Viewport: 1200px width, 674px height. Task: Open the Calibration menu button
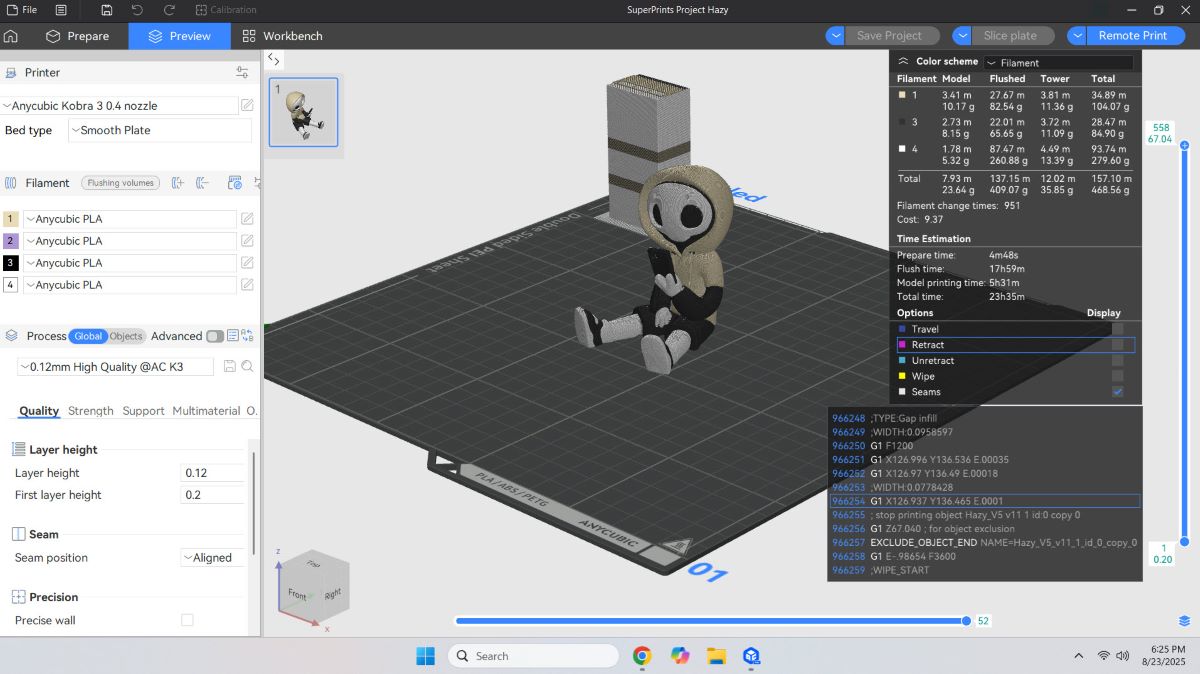[226, 10]
